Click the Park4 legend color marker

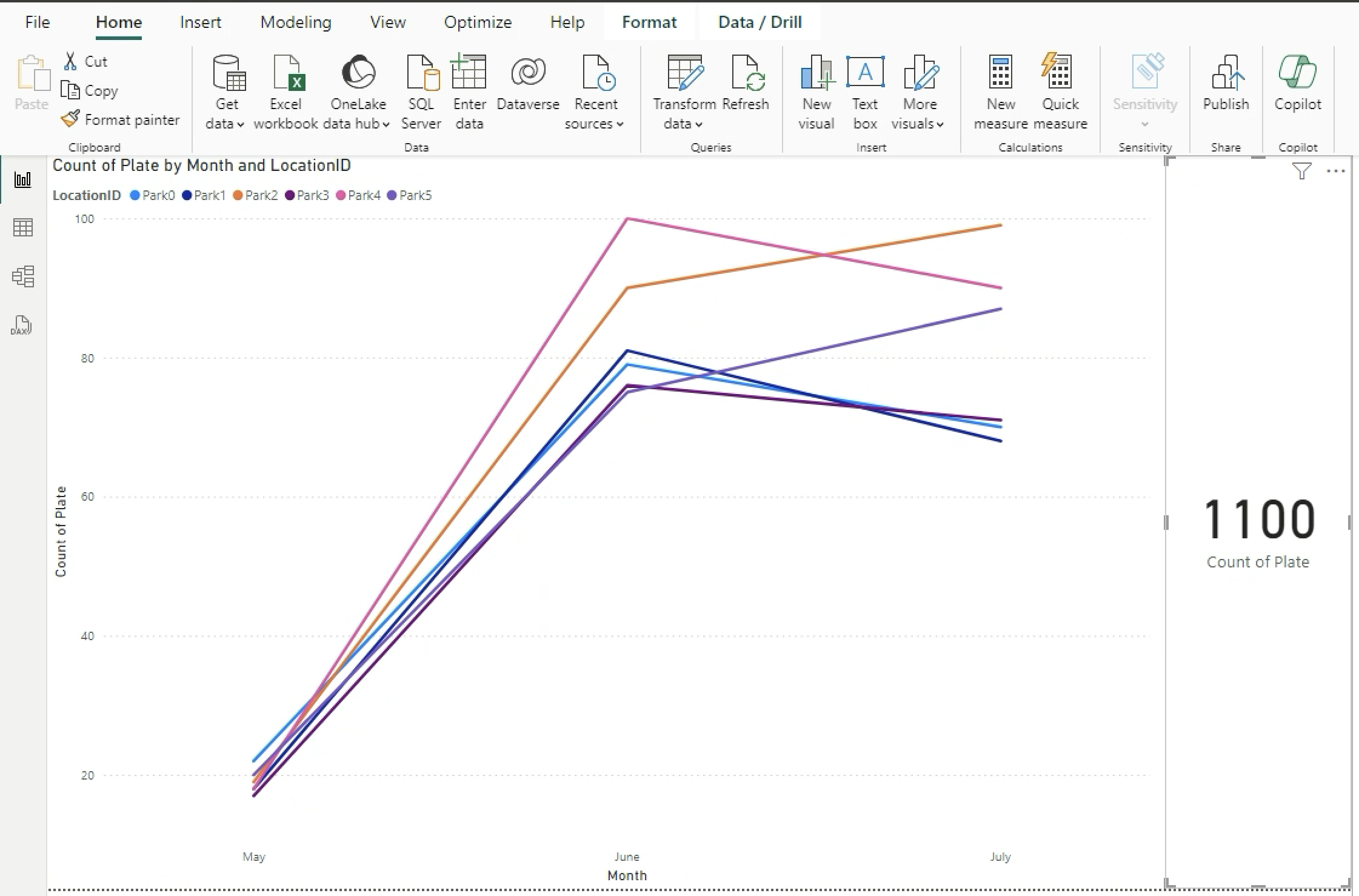[341, 195]
